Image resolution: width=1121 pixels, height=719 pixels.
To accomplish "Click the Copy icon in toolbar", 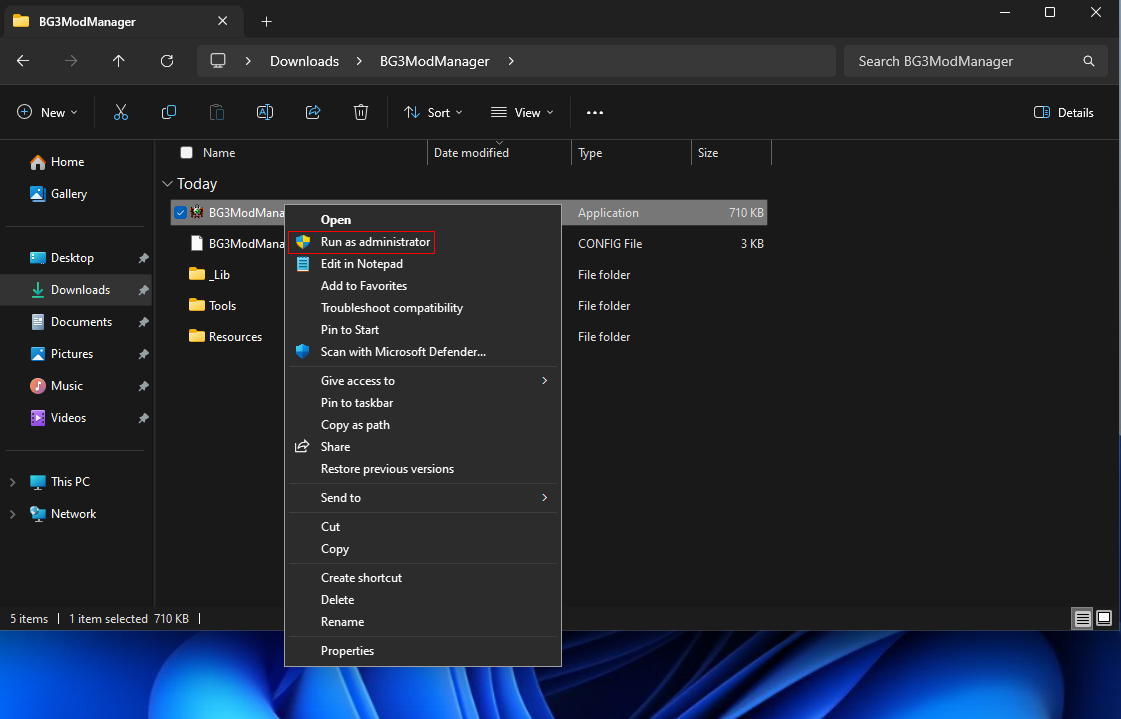I will coord(169,112).
